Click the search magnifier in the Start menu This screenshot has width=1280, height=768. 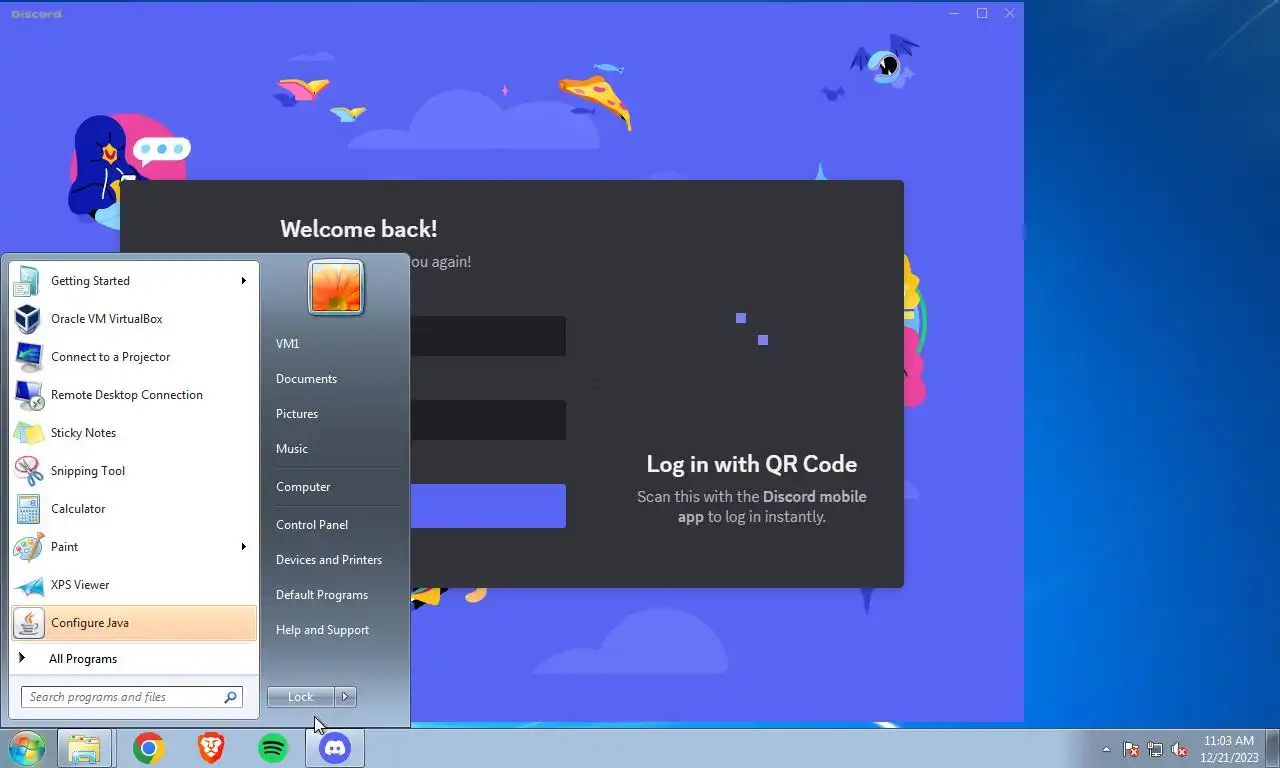pos(230,697)
